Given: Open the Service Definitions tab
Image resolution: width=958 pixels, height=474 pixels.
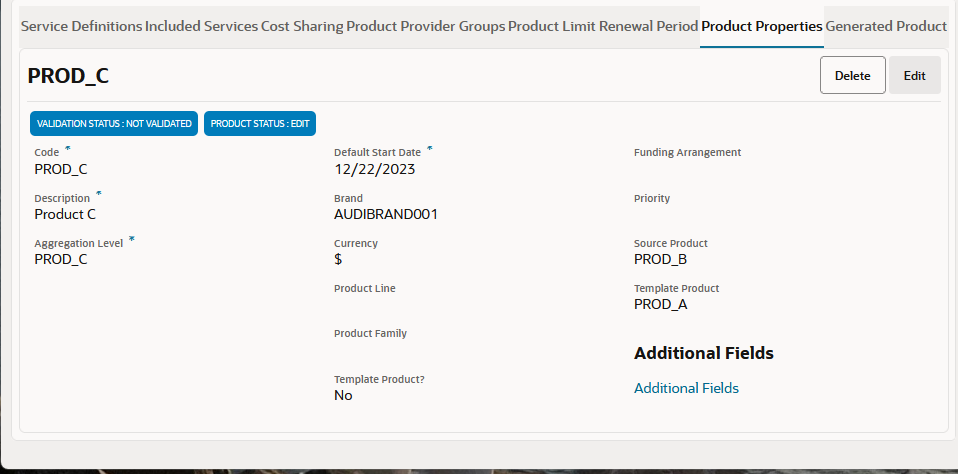Looking at the screenshot, I should pyautogui.click(x=82, y=26).
